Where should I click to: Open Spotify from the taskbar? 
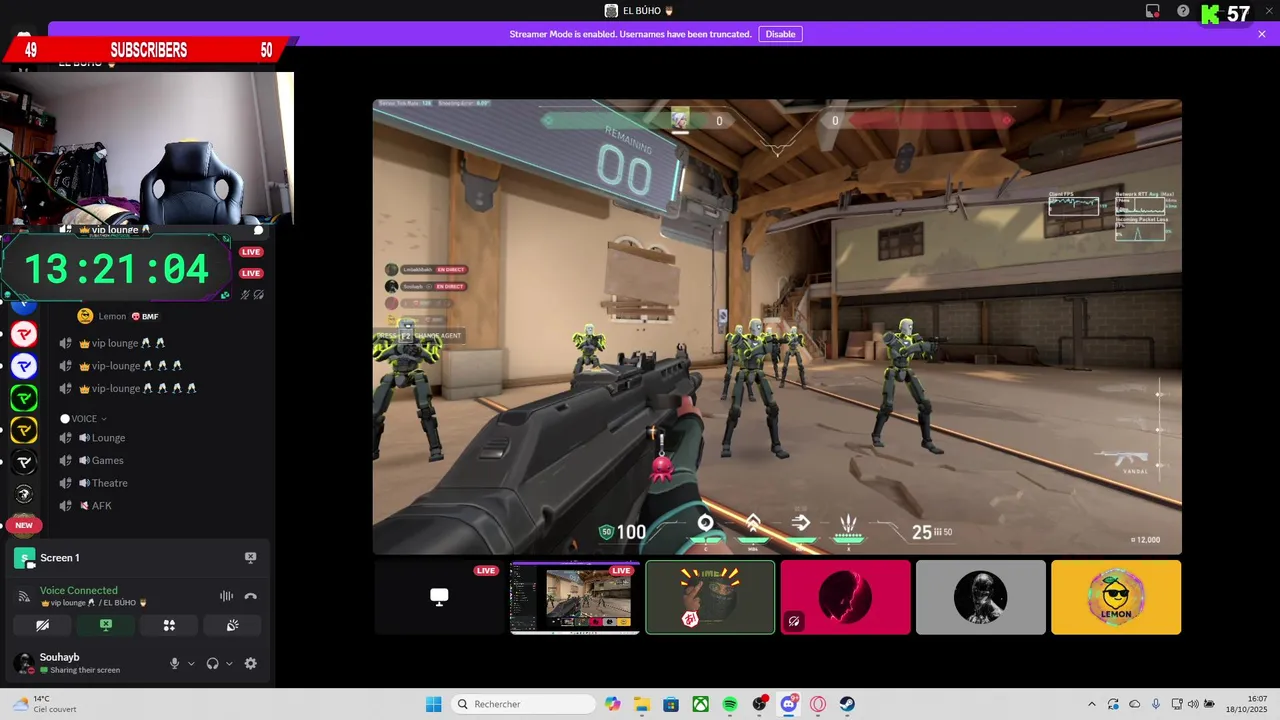[x=730, y=704]
